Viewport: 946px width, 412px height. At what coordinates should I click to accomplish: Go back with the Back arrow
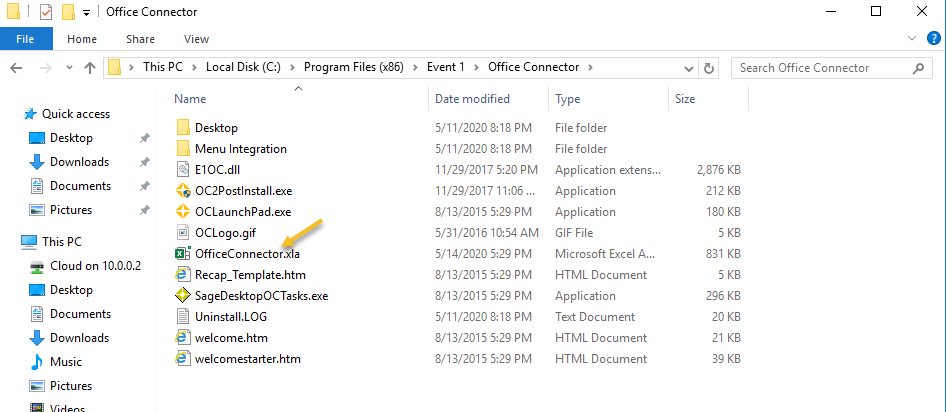(17, 68)
